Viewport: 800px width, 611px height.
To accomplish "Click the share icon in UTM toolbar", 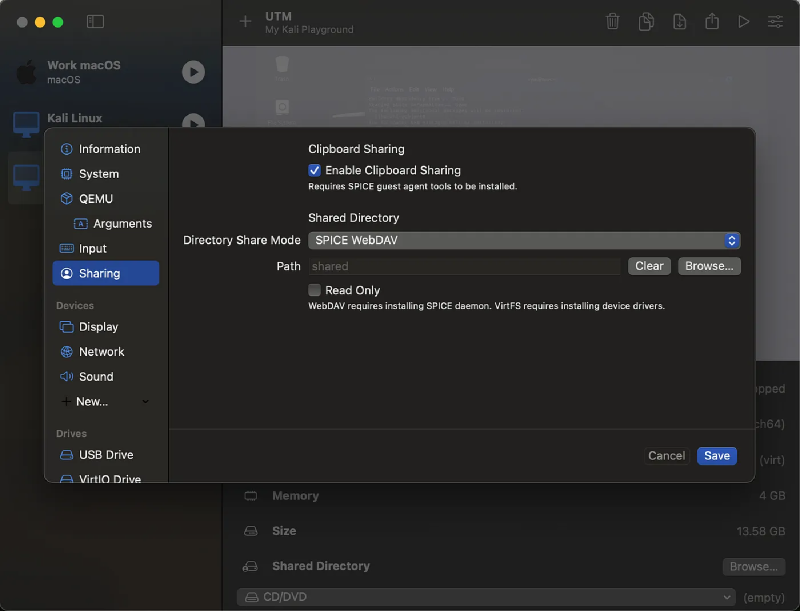I will click(712, 21).
